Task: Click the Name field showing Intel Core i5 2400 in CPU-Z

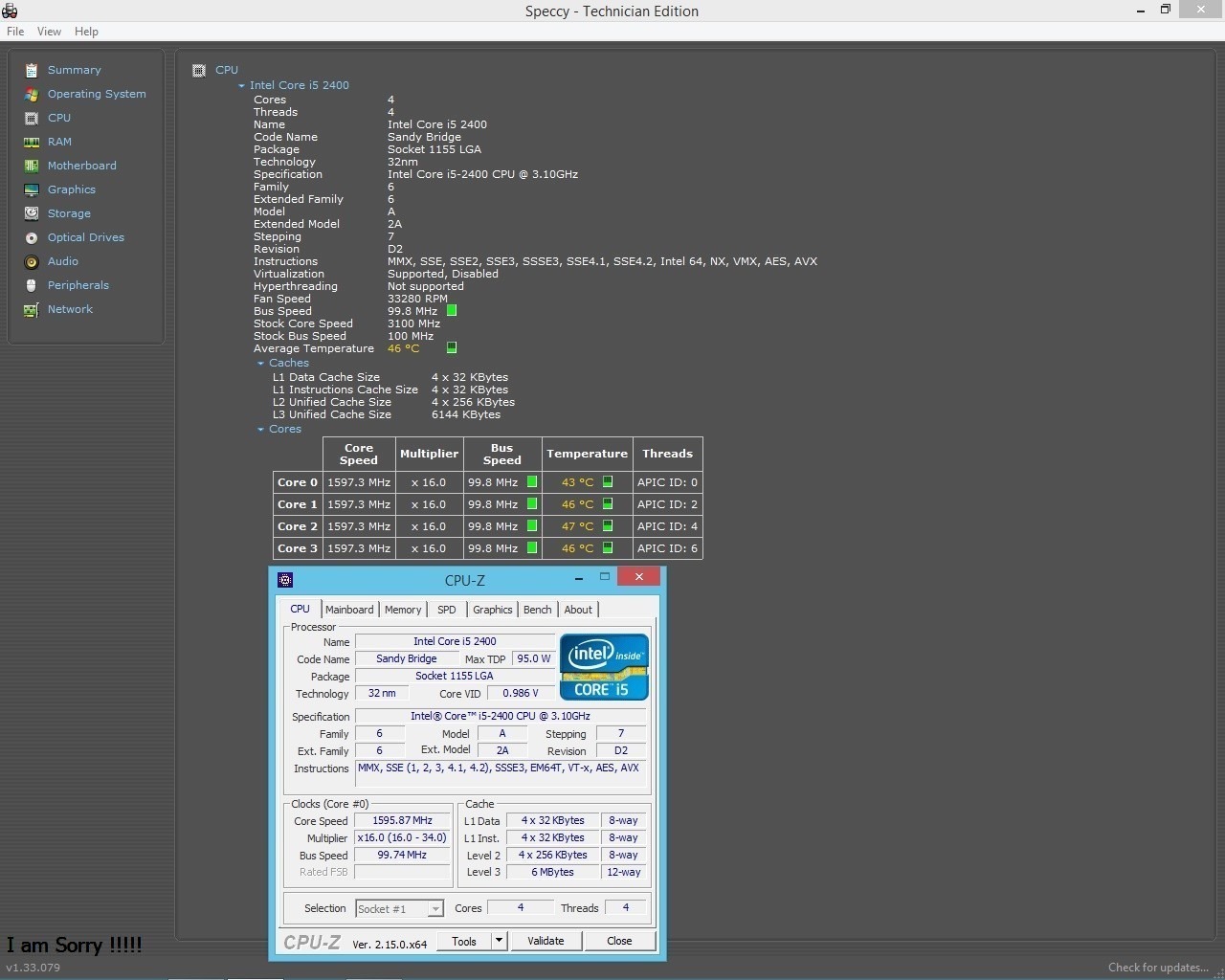Action: pos(455,641)
